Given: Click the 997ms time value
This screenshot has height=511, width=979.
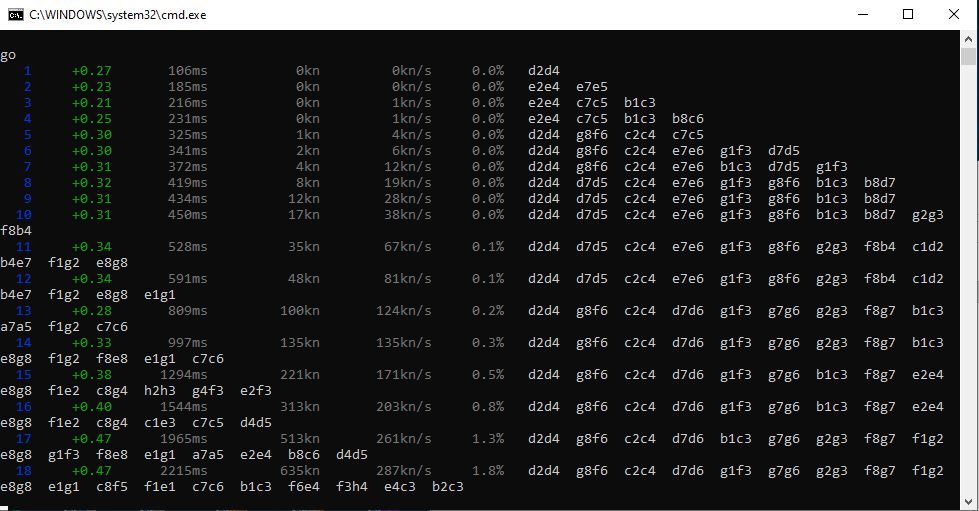Looking at the screenshot, I should point(187,342).
